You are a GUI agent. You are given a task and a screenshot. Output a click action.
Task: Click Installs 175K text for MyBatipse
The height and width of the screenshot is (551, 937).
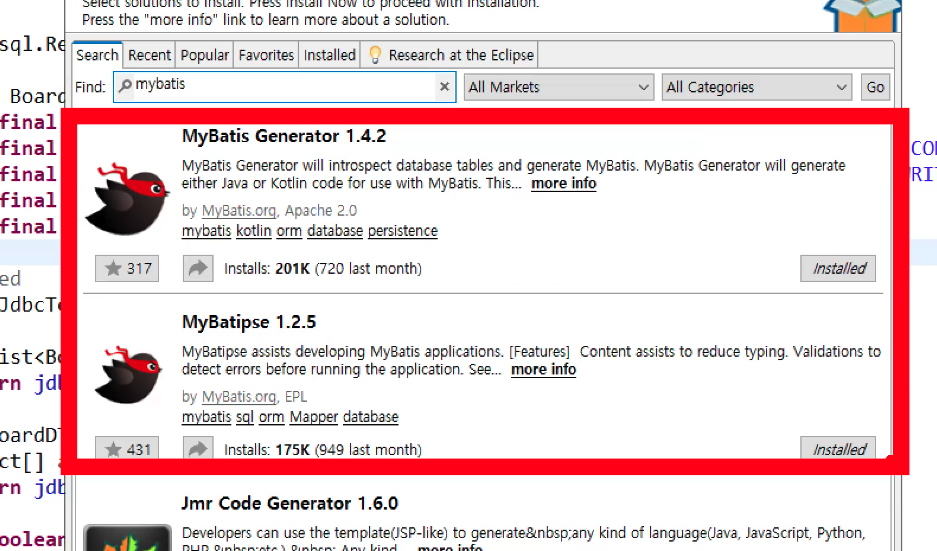click(x=323, y=449)
